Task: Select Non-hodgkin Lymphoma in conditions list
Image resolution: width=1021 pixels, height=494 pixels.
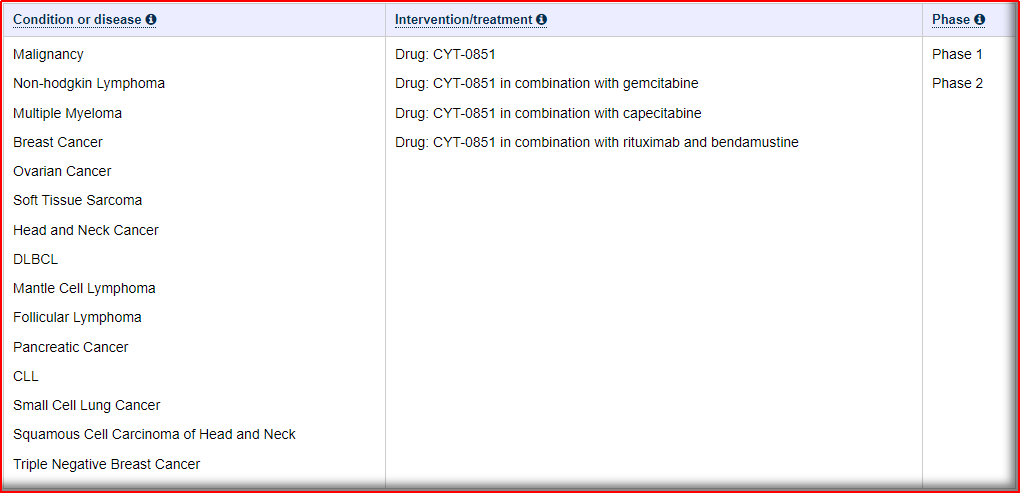Action: [x=89, y=83]
